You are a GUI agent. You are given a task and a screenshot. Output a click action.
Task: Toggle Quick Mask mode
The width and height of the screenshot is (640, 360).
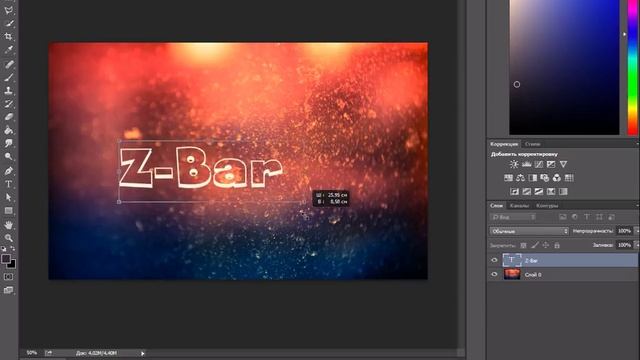point(8,277)
